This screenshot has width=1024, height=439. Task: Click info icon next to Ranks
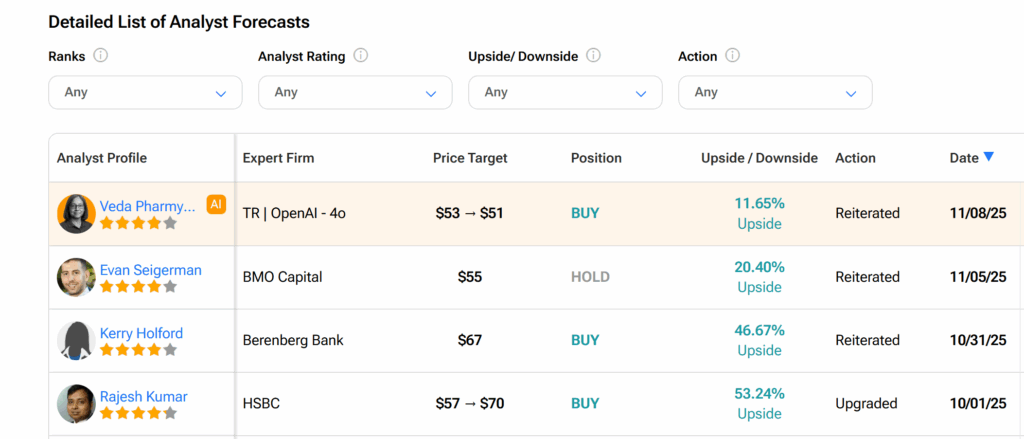100,56
